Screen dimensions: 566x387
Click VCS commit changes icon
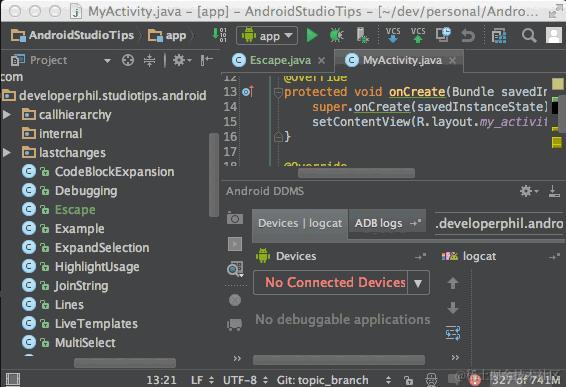click(x=418, y=35)
